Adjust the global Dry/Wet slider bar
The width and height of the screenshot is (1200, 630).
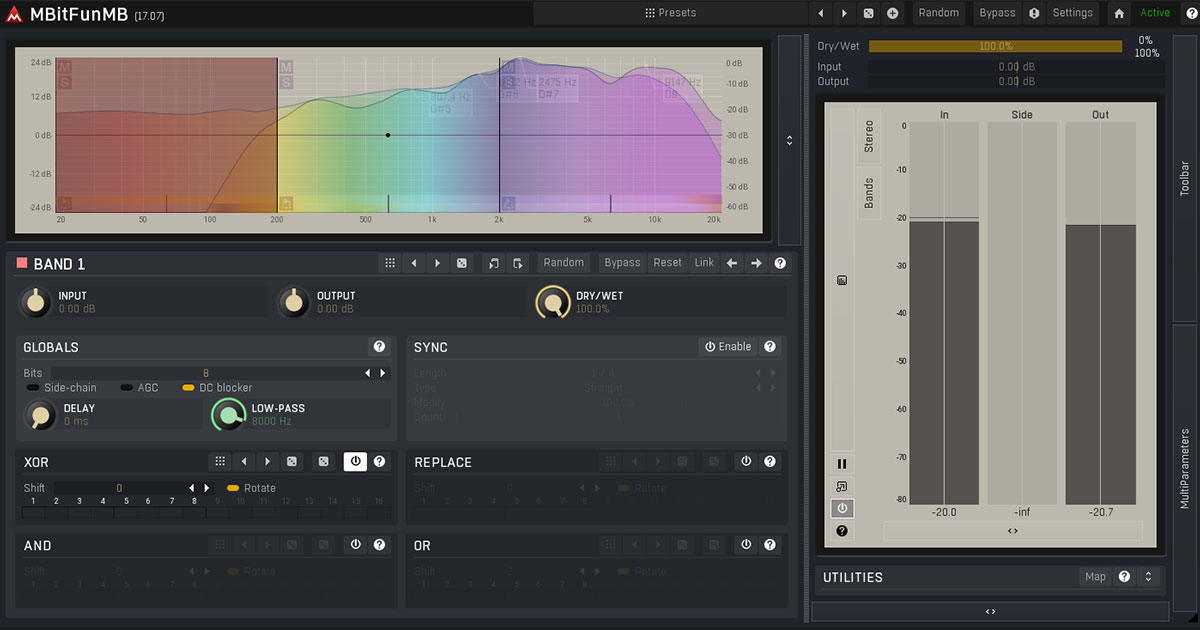tap(995, 46)
